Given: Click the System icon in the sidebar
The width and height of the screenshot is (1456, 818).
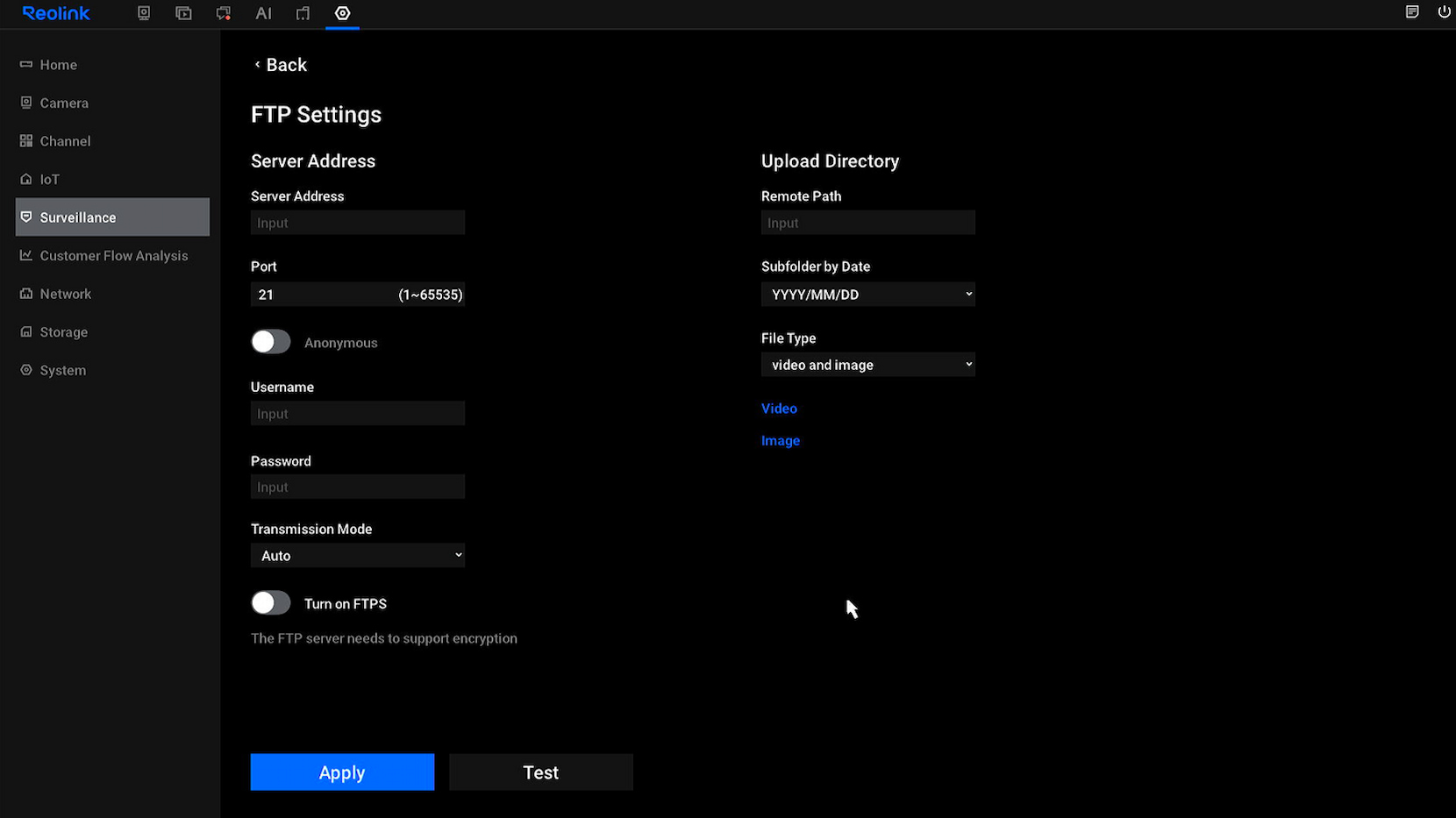Looking at the screenshot, I should point(26,370).
